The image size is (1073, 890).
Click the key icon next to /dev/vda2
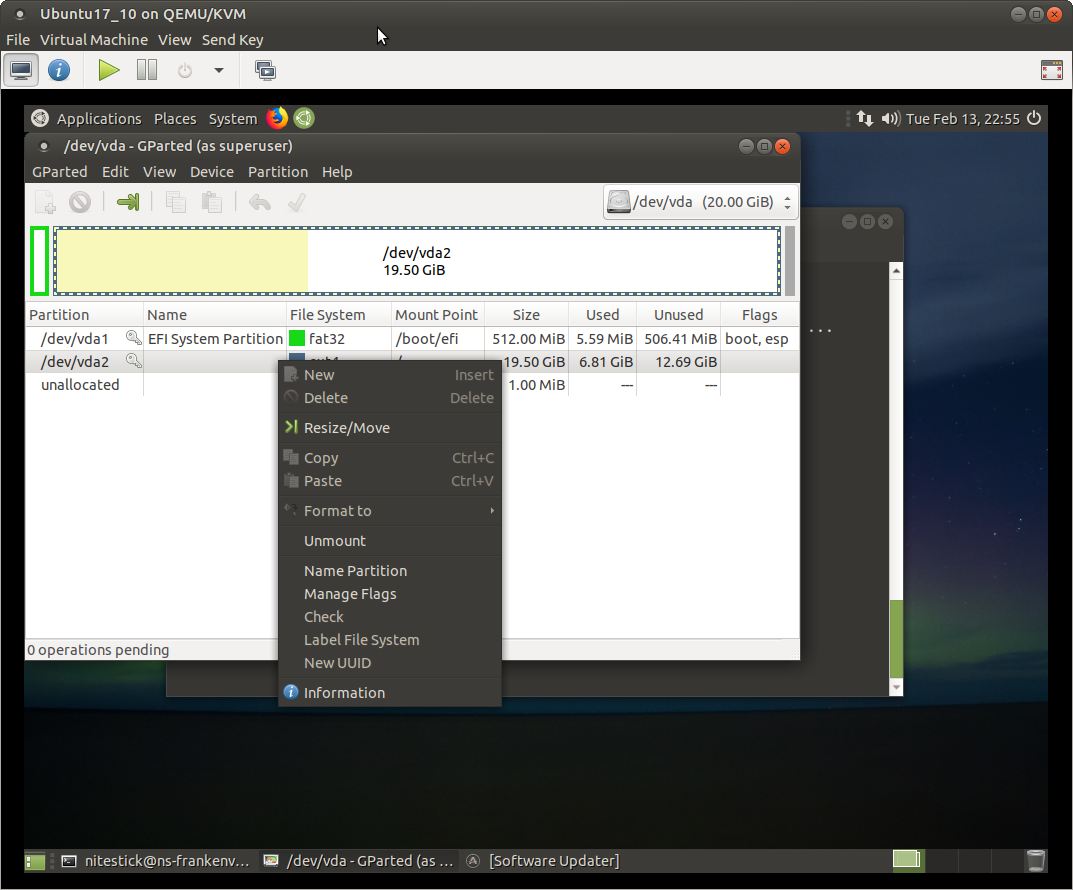pyautogui.click(x=133, y=361)
